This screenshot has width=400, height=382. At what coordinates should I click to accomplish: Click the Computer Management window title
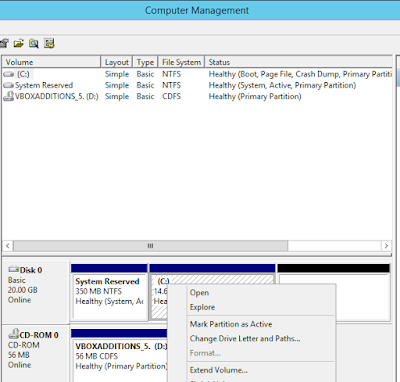pyautogui.click(x=197, y=10)
